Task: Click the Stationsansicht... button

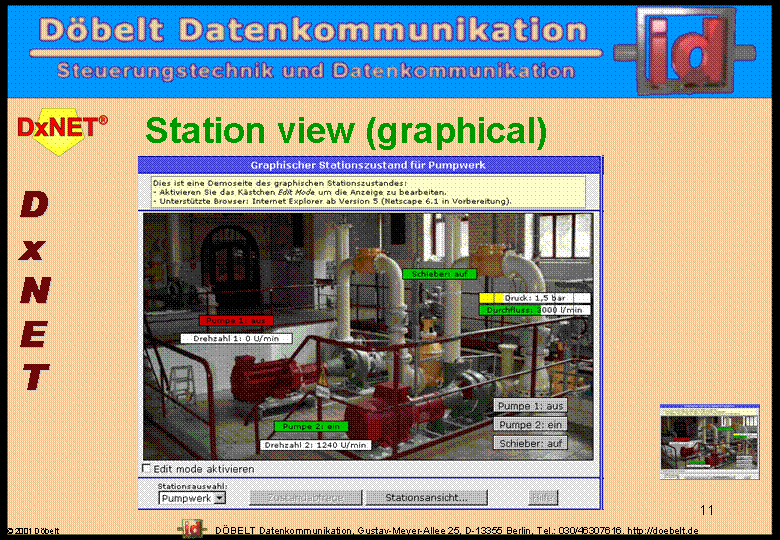Action: tap(426, 498)
